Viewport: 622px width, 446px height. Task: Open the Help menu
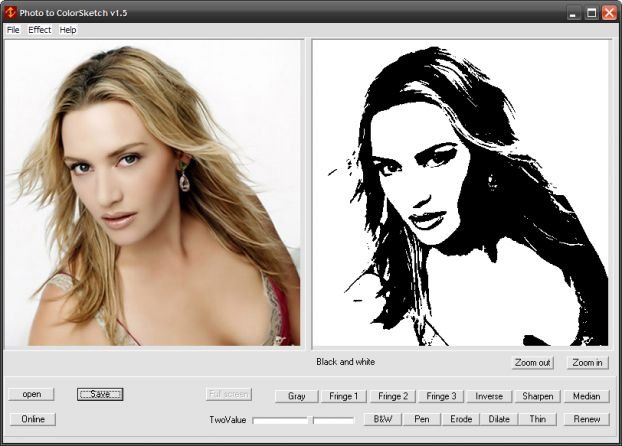(x=68, y=30)
